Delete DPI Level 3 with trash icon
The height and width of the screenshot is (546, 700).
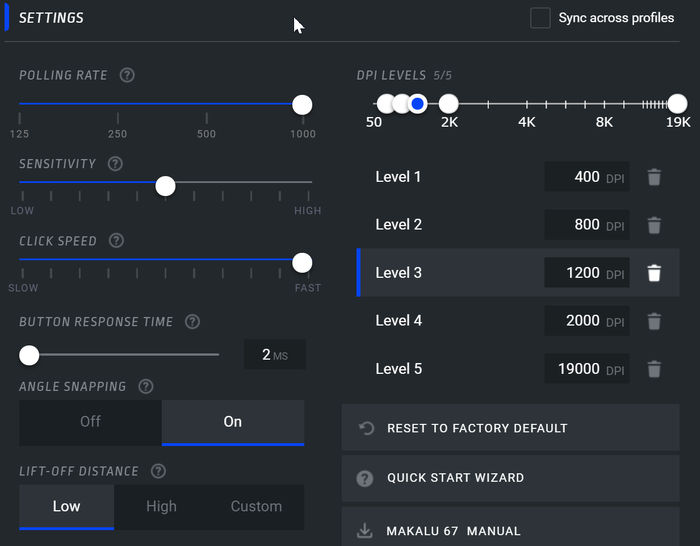tap(654, 273)
